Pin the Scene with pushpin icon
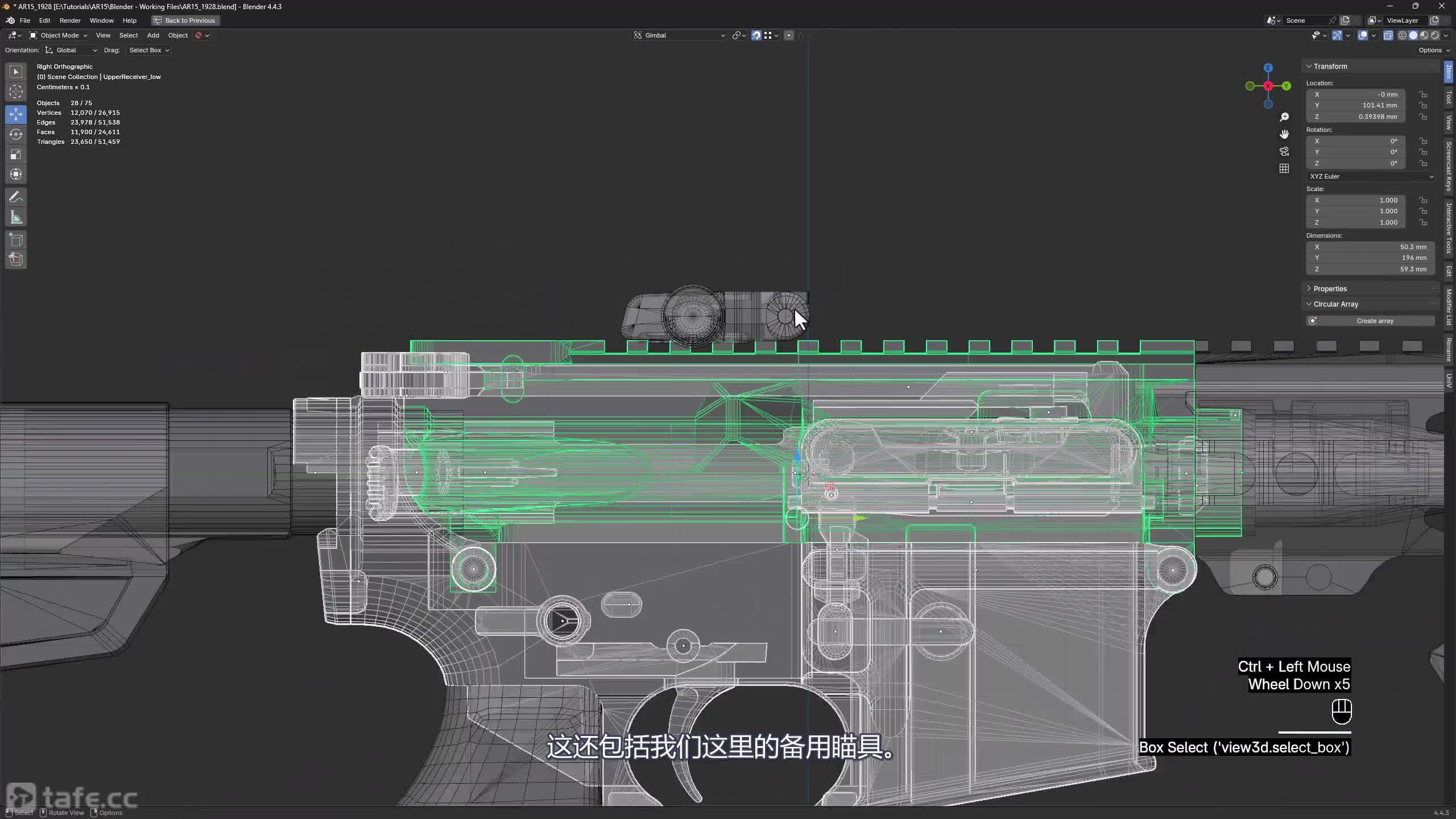This screenshot has width=1456, height=819. (x=1332, y=20)
